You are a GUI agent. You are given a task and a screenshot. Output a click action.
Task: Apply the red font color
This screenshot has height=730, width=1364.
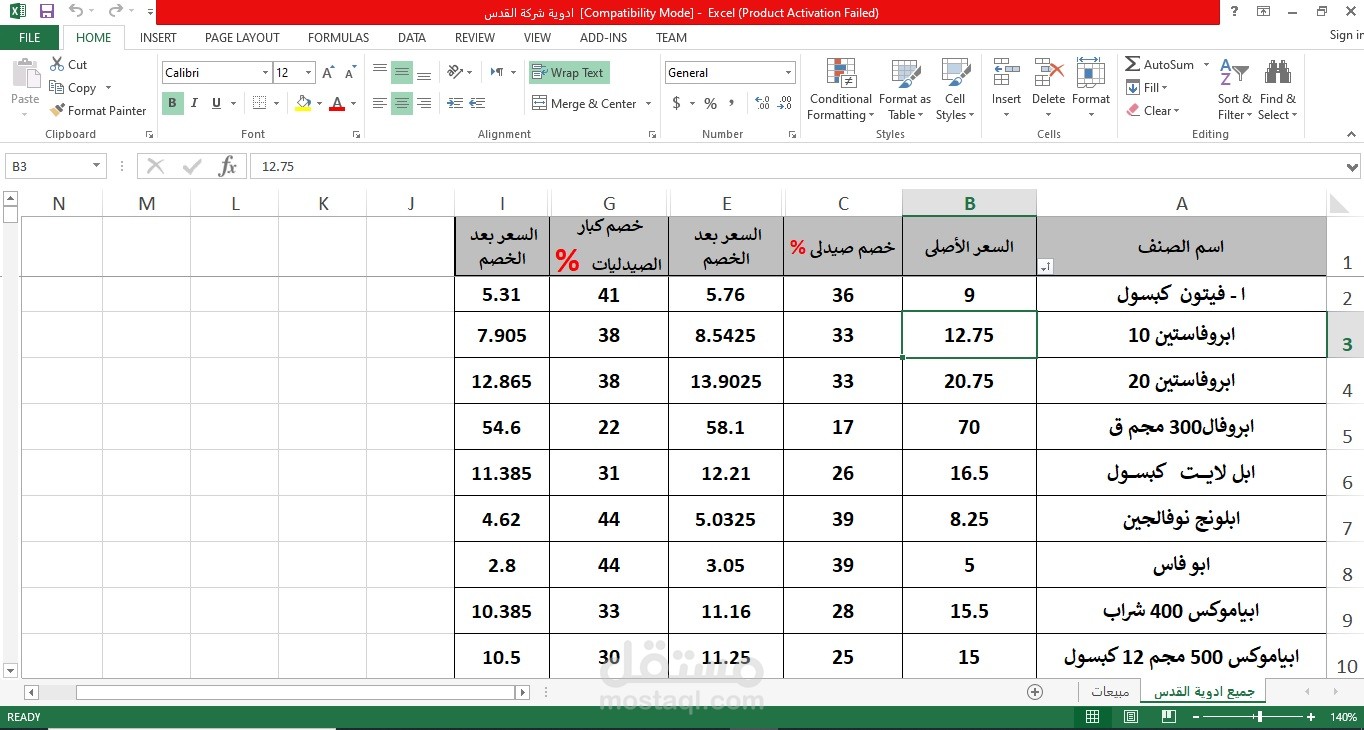(x=337, y=103)
